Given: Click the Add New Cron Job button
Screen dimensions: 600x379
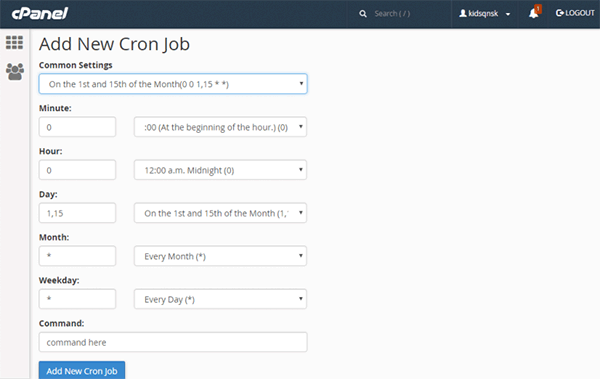Looking at the screenshot, I should (x=82, y=371).
